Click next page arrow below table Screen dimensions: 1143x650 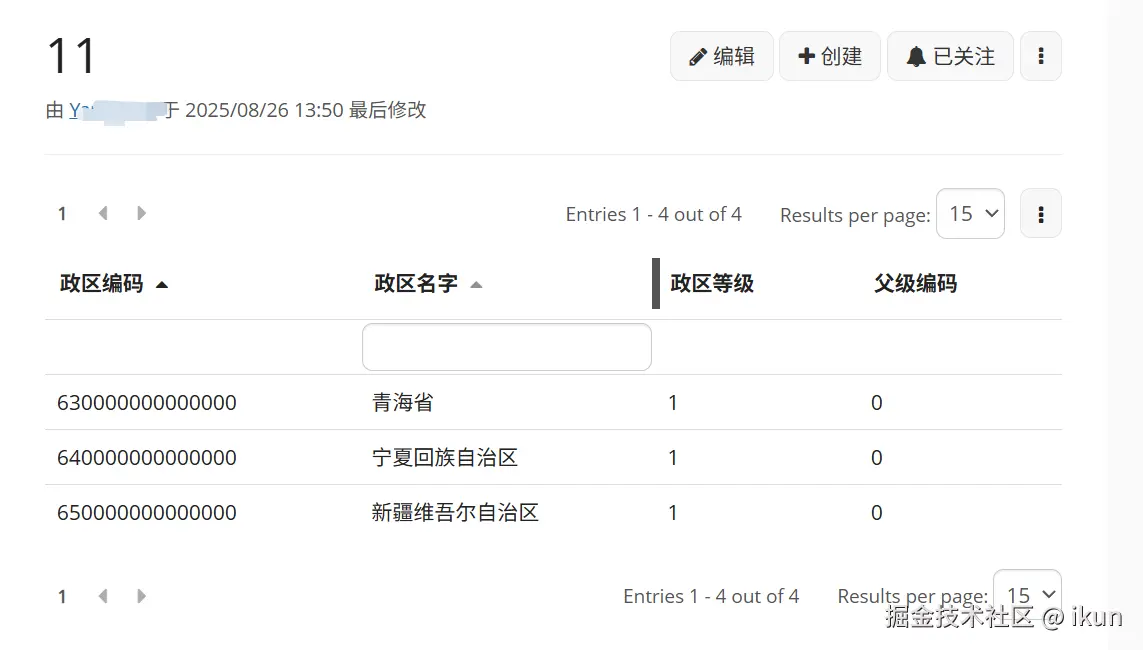(141, 596)
